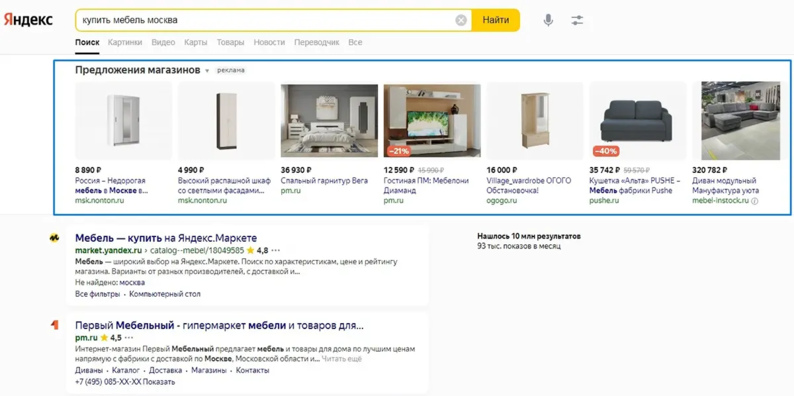Expand the Предложения магазинов dropdown arrow
This screenshot has width=794, height=396.
click(207, 71)
